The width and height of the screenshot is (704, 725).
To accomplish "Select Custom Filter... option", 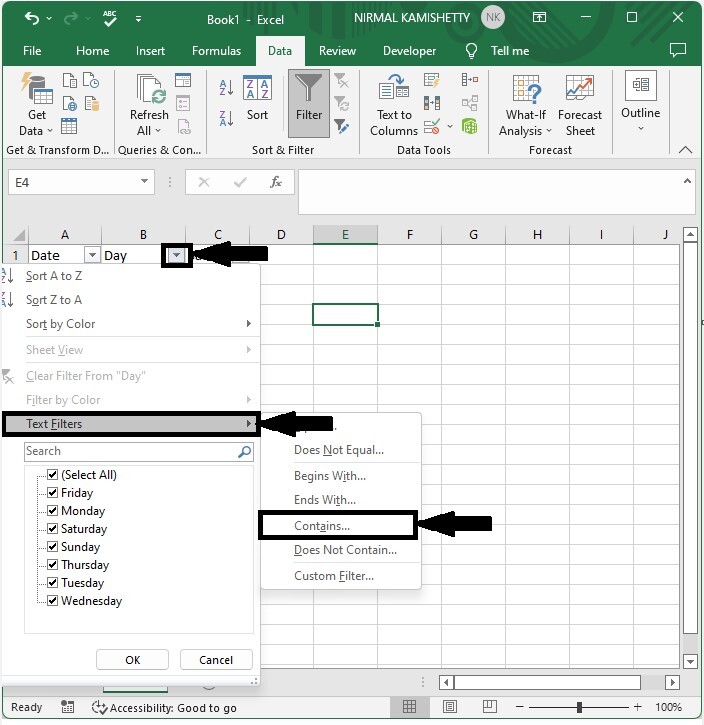I will click(341, 576).
